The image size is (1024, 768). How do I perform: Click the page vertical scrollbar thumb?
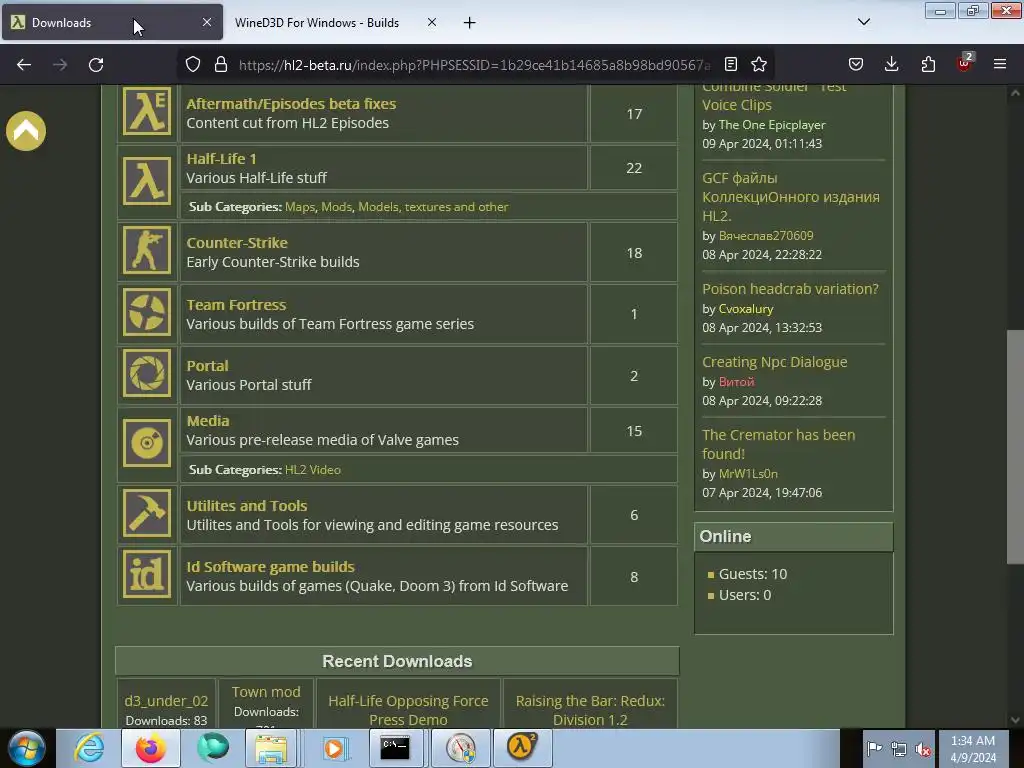tap(1015, 447)
